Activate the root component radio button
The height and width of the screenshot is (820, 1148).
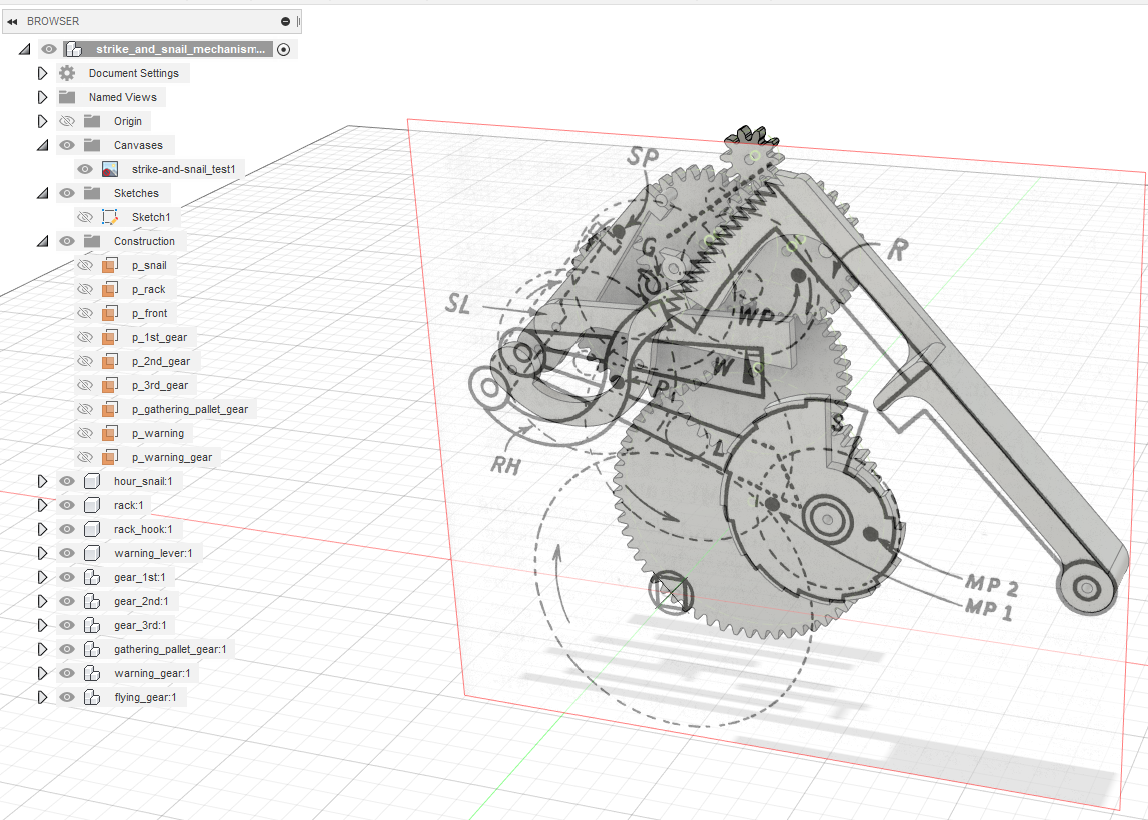[284, 49]
